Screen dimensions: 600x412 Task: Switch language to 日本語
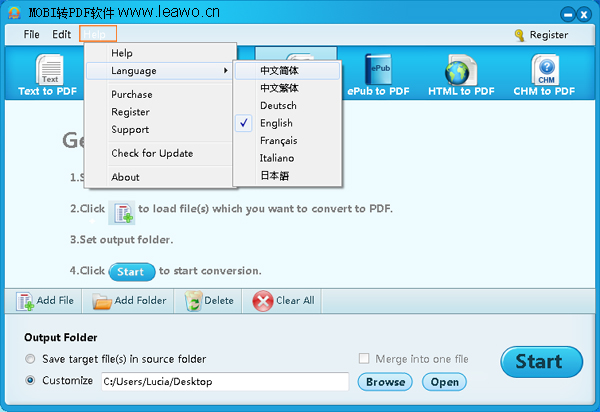275,176
